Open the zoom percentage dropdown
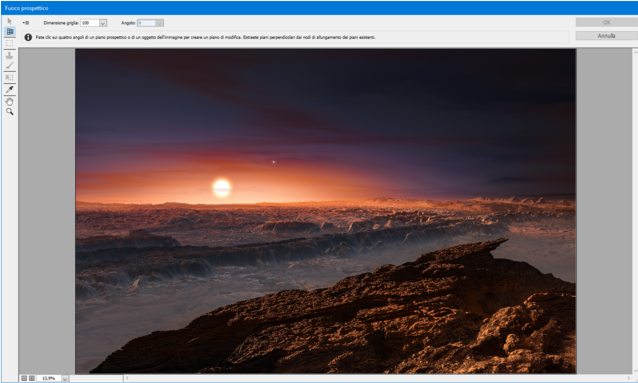The image size is (638, 383). click(65, 379)
